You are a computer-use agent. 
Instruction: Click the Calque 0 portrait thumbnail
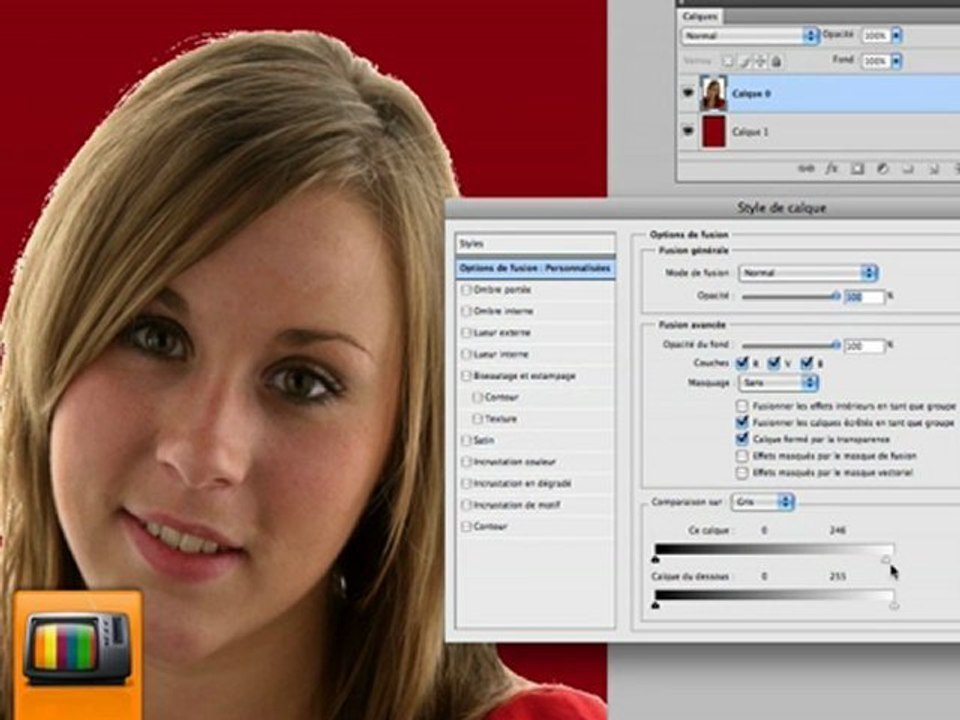click(713, 93)
